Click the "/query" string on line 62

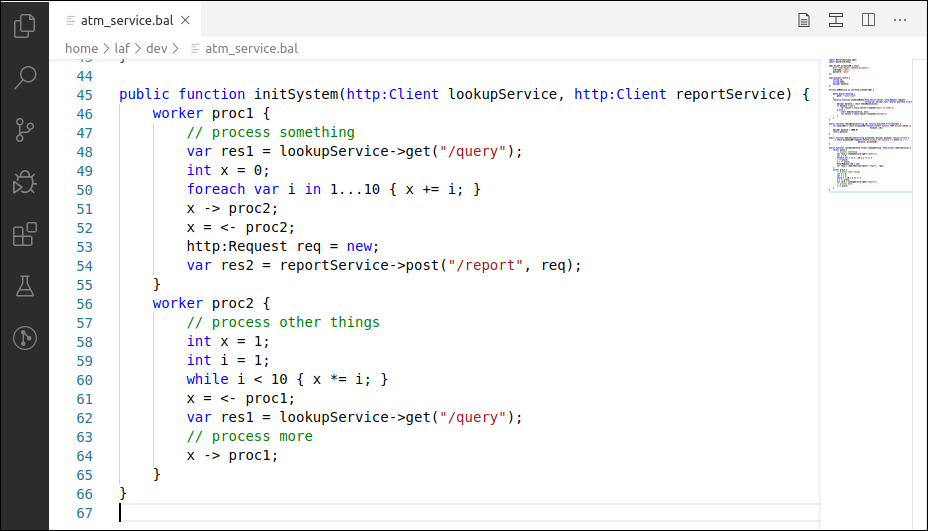click(473, 417)
